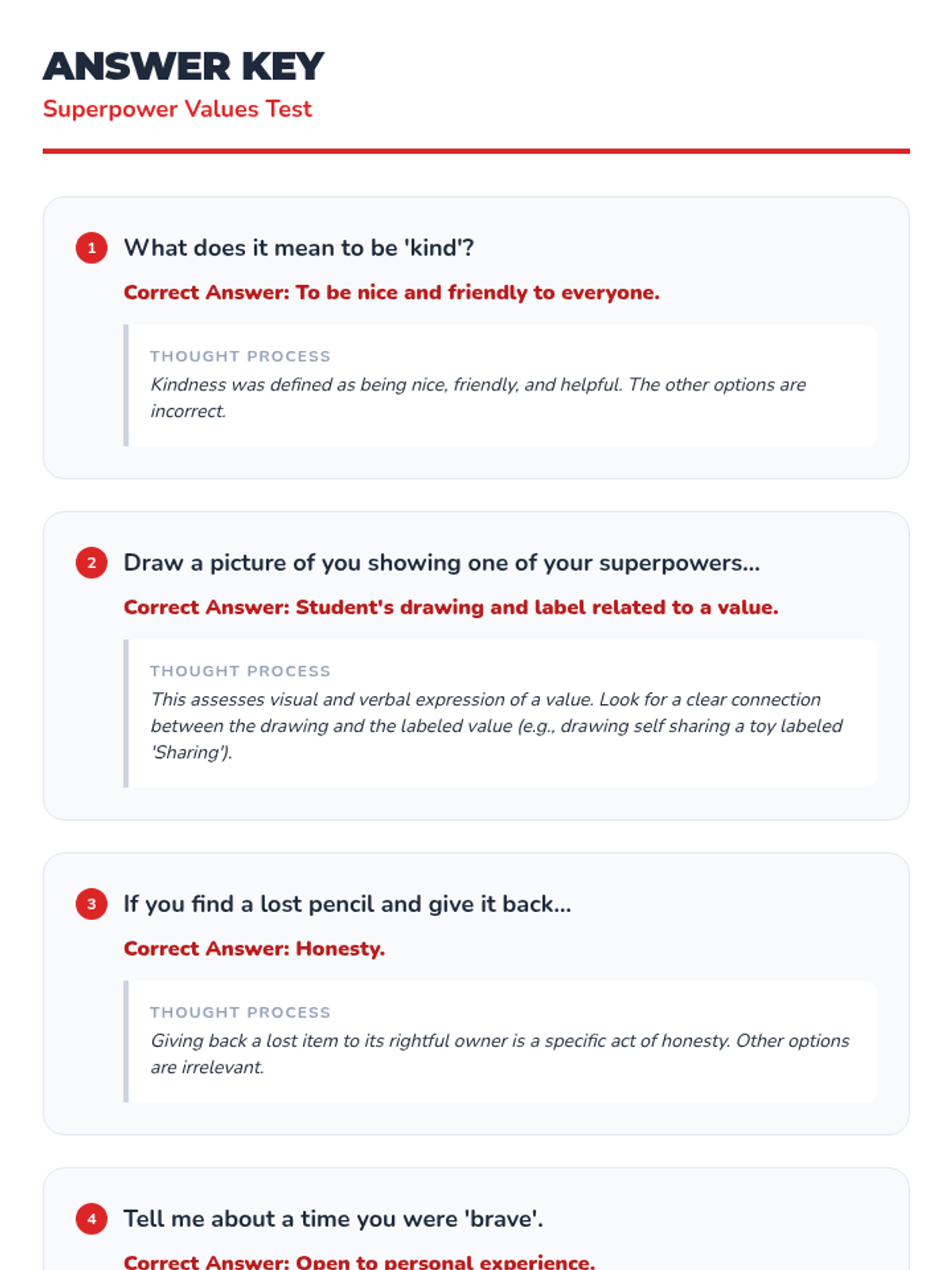The height and width of the screenshot is (1270, 952).
Task: Click question 3 Thought Process label
Action: coord(240,1013)
